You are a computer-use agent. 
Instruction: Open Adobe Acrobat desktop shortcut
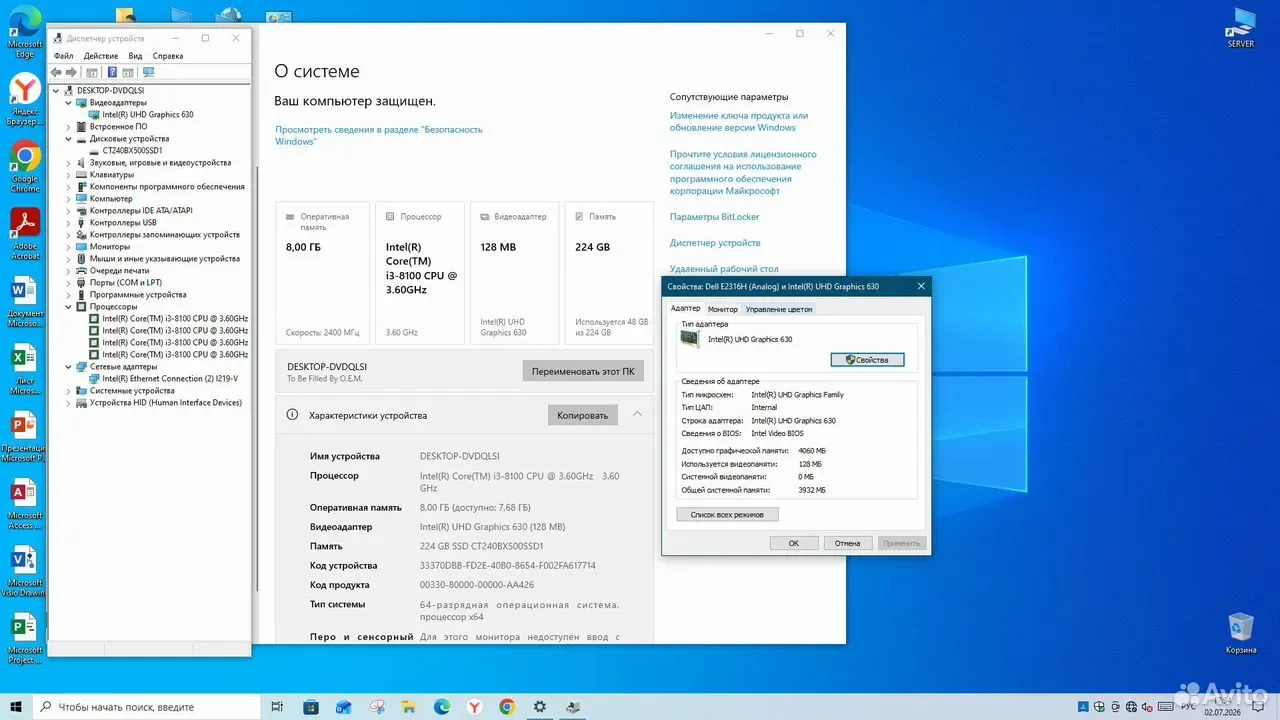click(x=25, y=234)
